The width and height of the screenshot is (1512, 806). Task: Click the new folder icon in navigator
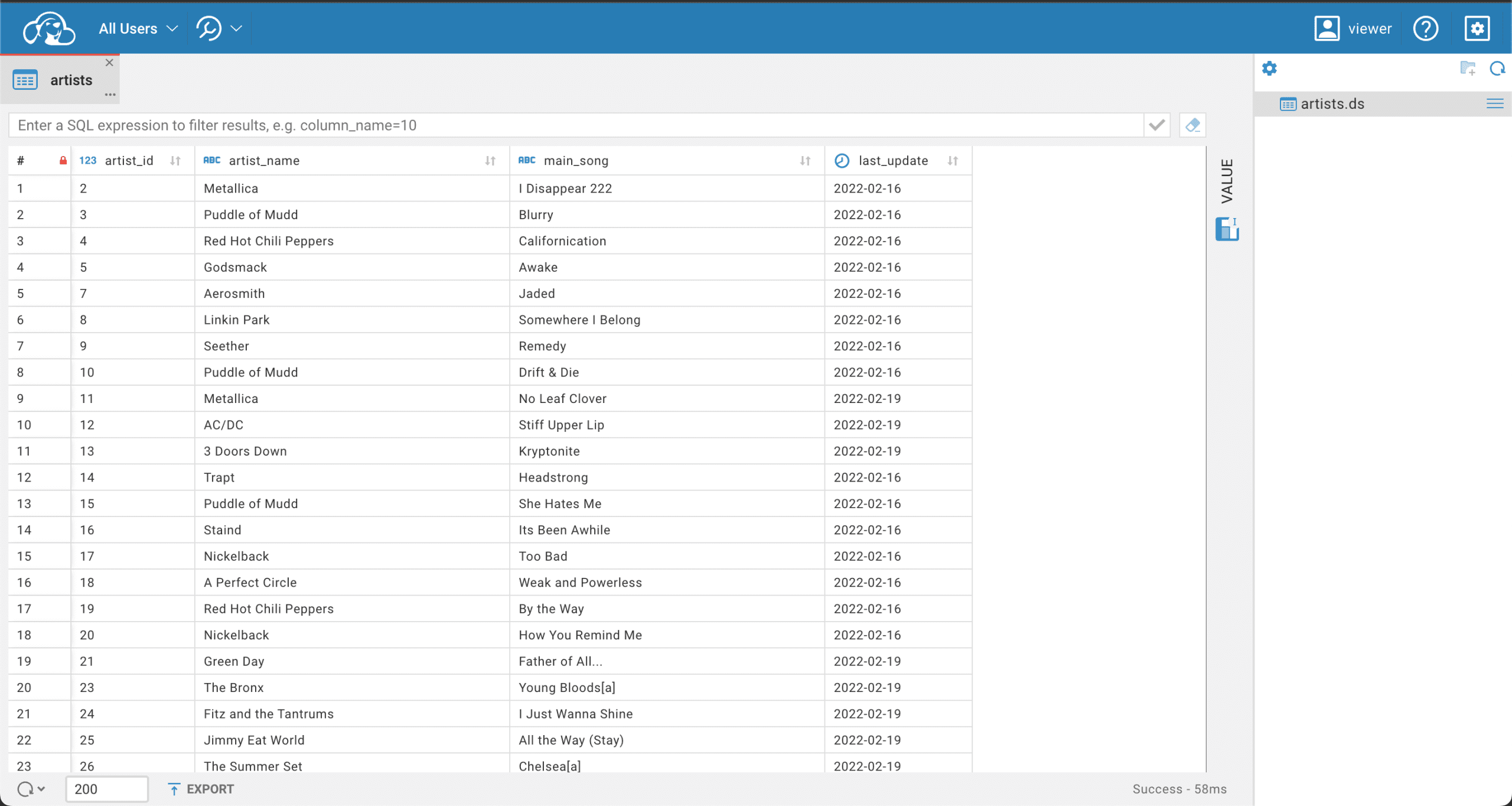(x=1468, y=69)
